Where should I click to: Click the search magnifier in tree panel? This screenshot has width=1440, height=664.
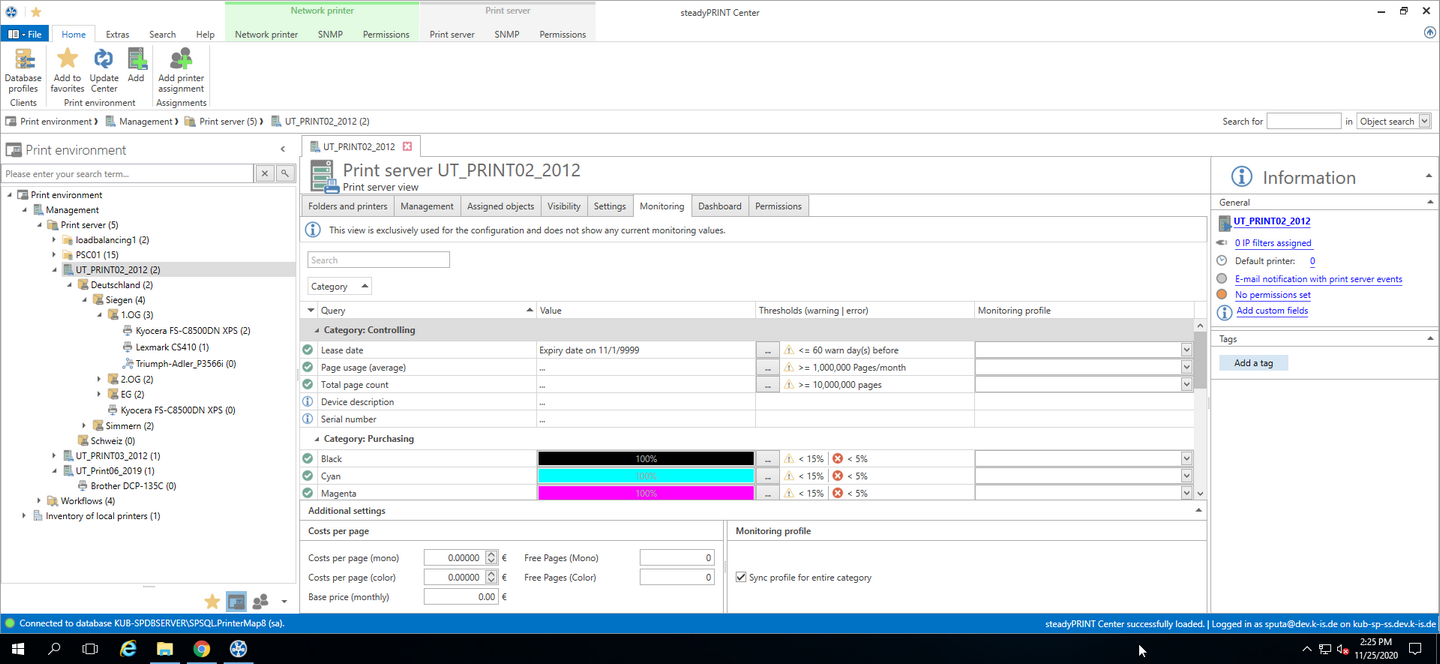285,174
